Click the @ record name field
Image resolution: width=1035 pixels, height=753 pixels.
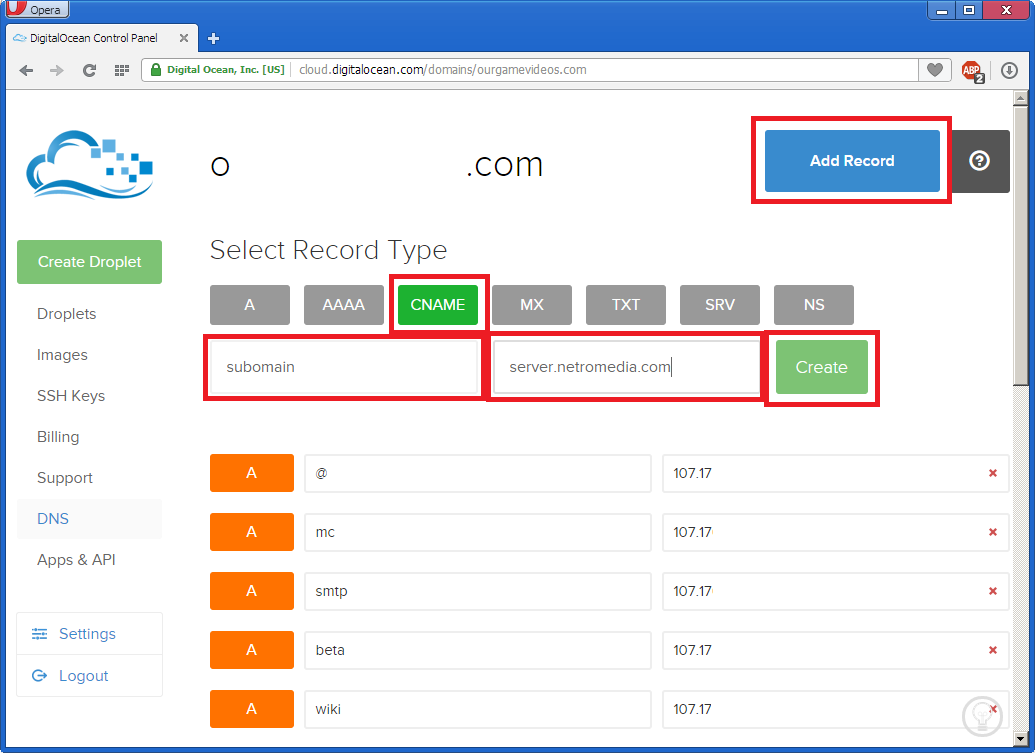(478, 473)
